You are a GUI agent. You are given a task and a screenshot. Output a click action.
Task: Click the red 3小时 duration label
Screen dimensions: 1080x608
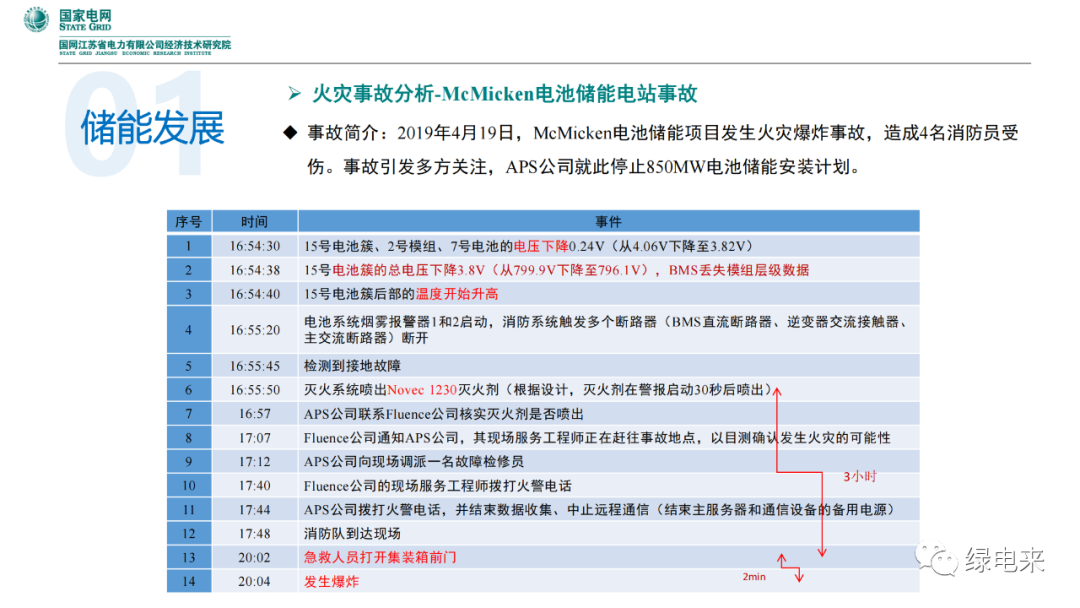pos(860,476)
